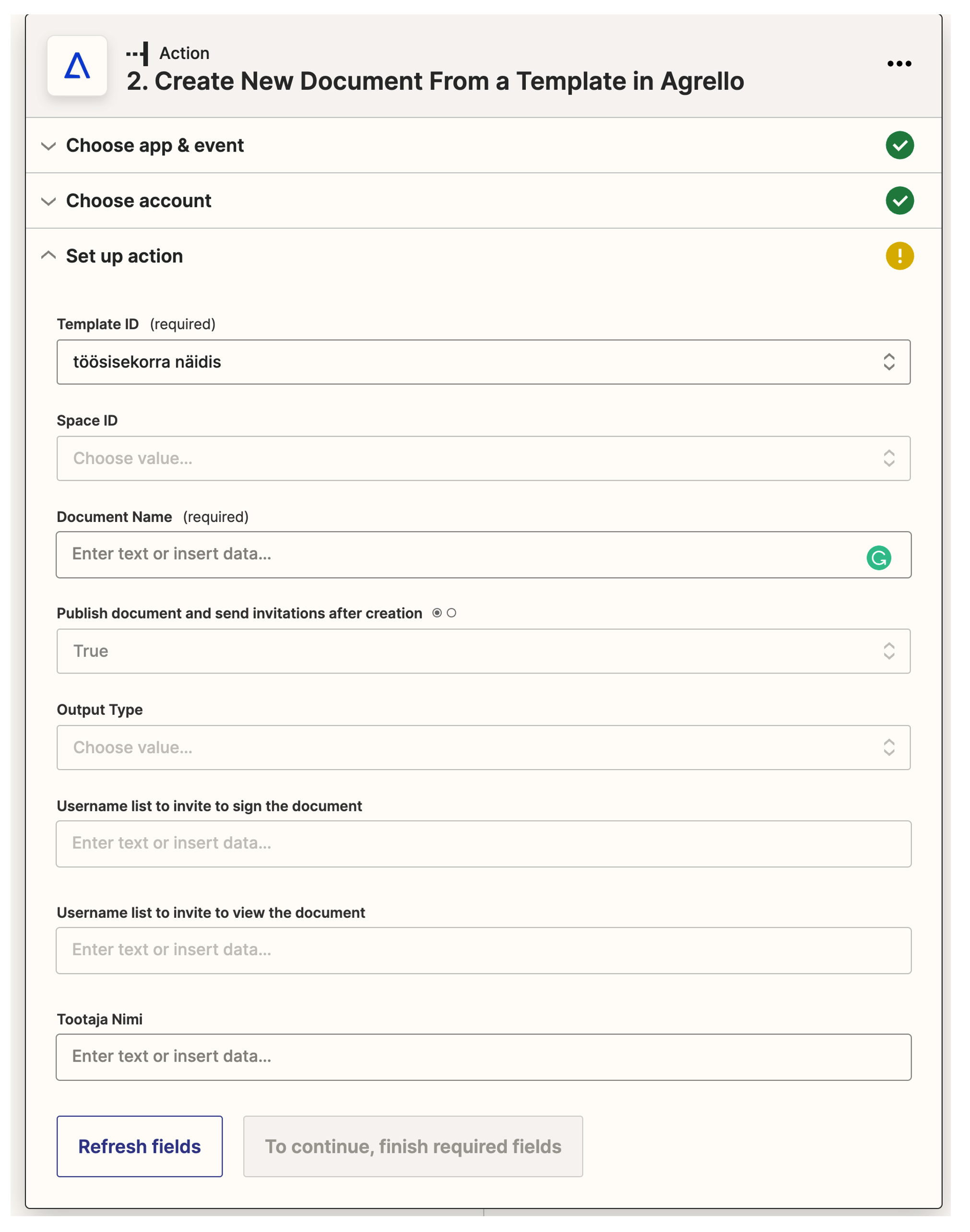Select the first Publish document radio button
Image resolution: width=970 pixels, height=1232 pixels.
pos(437,613)
